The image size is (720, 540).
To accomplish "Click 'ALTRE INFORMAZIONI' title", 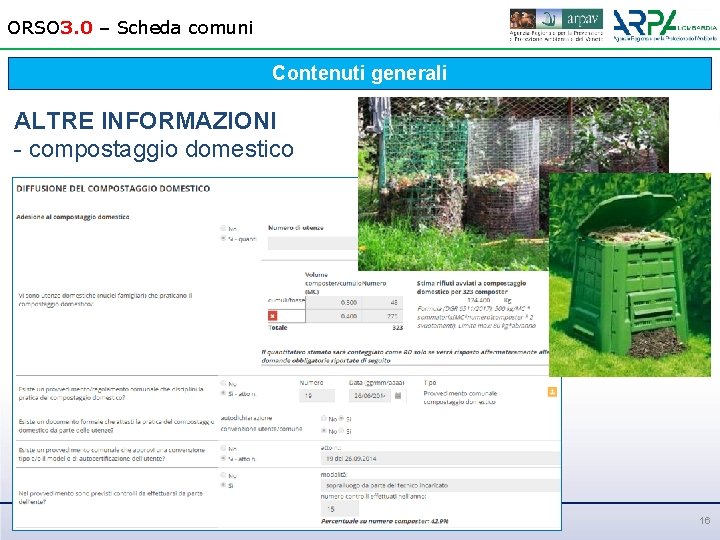I will click(145, 121).
